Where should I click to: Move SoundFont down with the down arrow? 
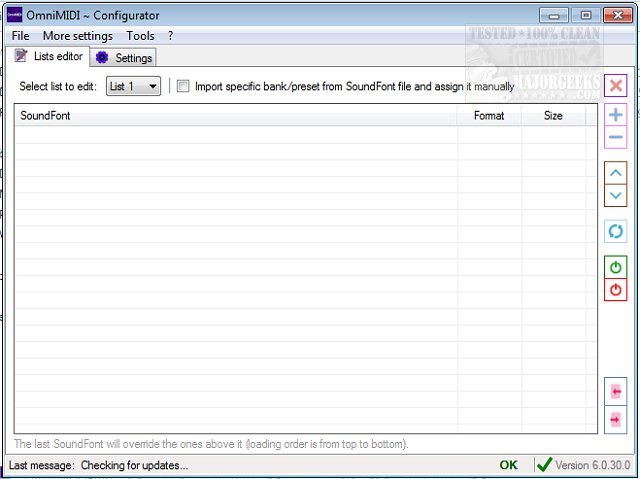[616, 195]
